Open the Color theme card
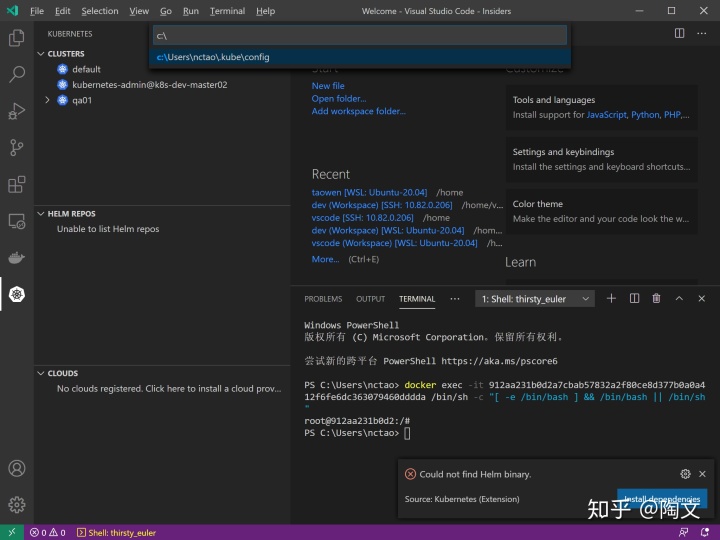The height and width of the screenshot is (540, 720). [602, 211]
